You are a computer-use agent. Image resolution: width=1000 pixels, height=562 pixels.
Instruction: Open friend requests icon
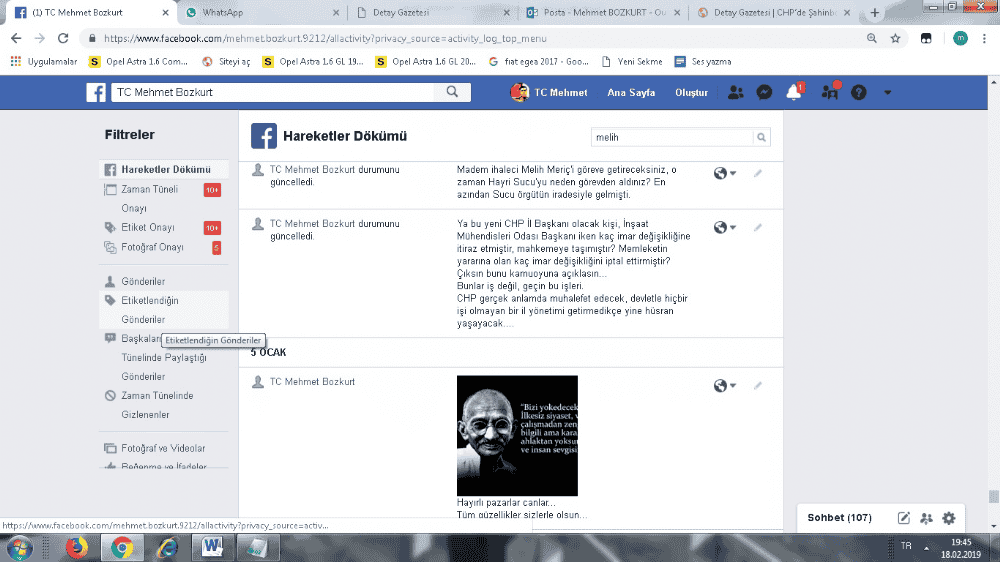point(736,92)
